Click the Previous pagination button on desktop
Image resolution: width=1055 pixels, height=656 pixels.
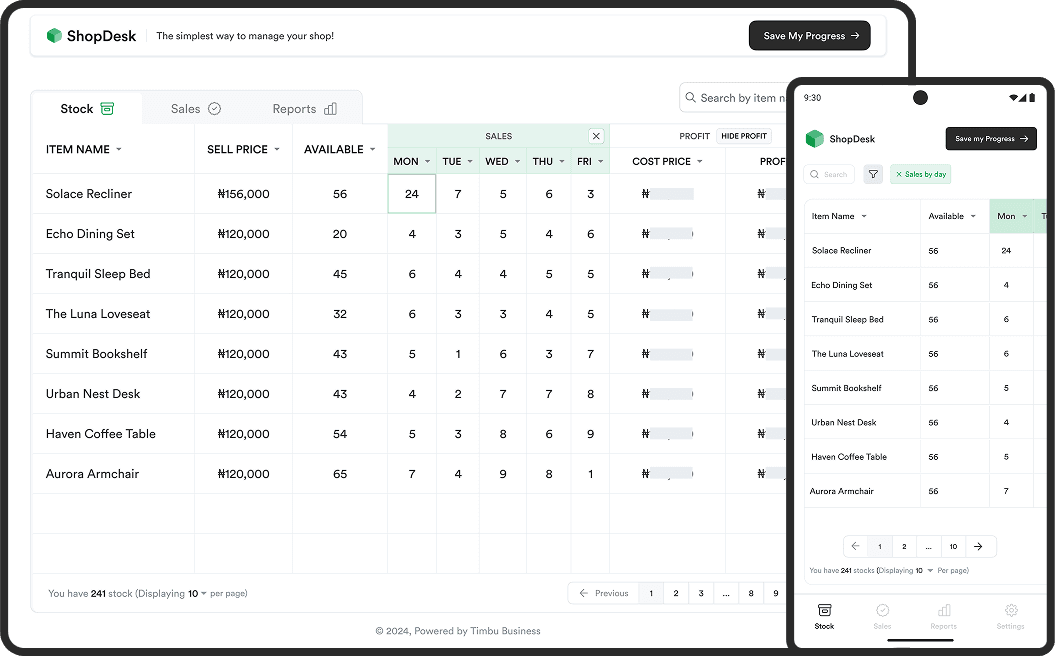point(603,593)
